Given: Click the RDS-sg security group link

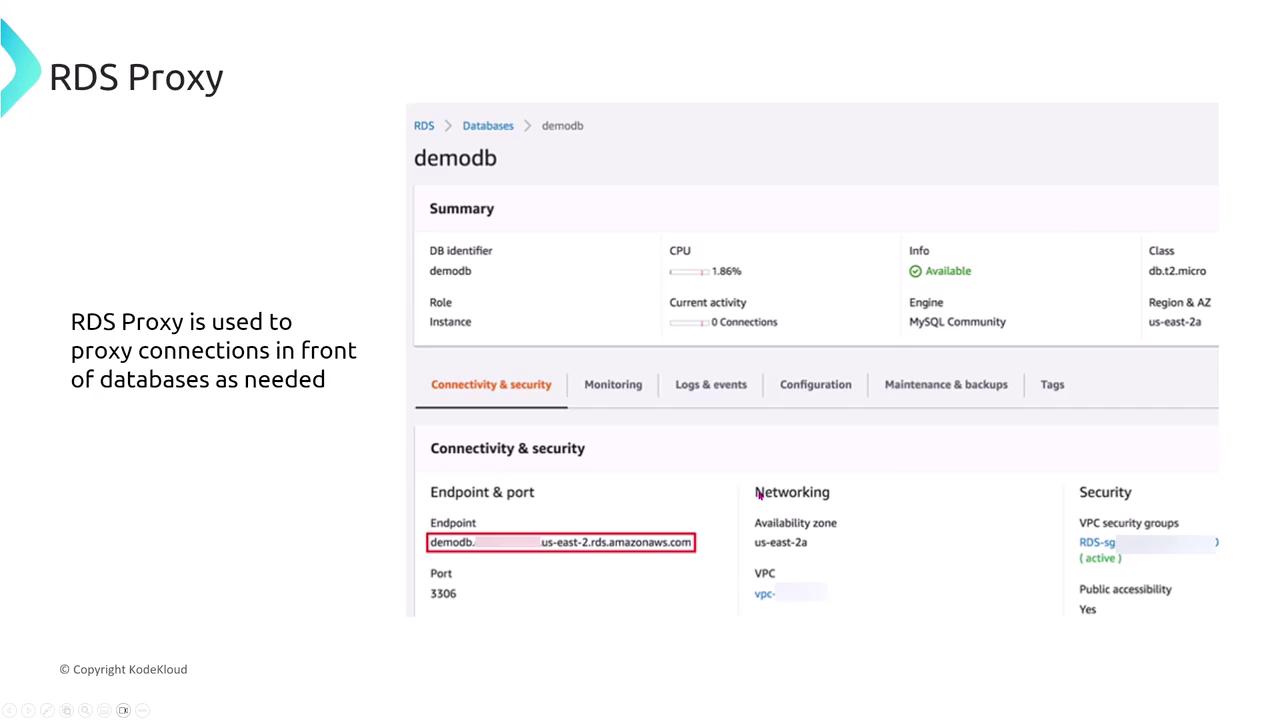Looking at the screenshot, I should coord(1097,543).
